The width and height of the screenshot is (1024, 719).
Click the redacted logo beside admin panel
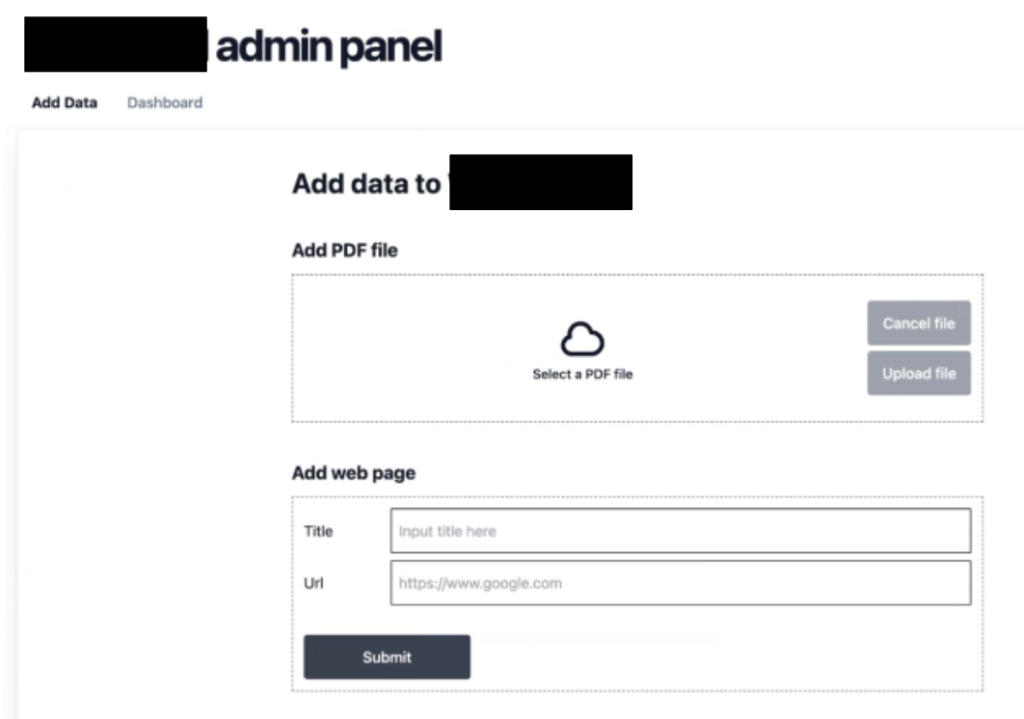click(x=115, y=44)
